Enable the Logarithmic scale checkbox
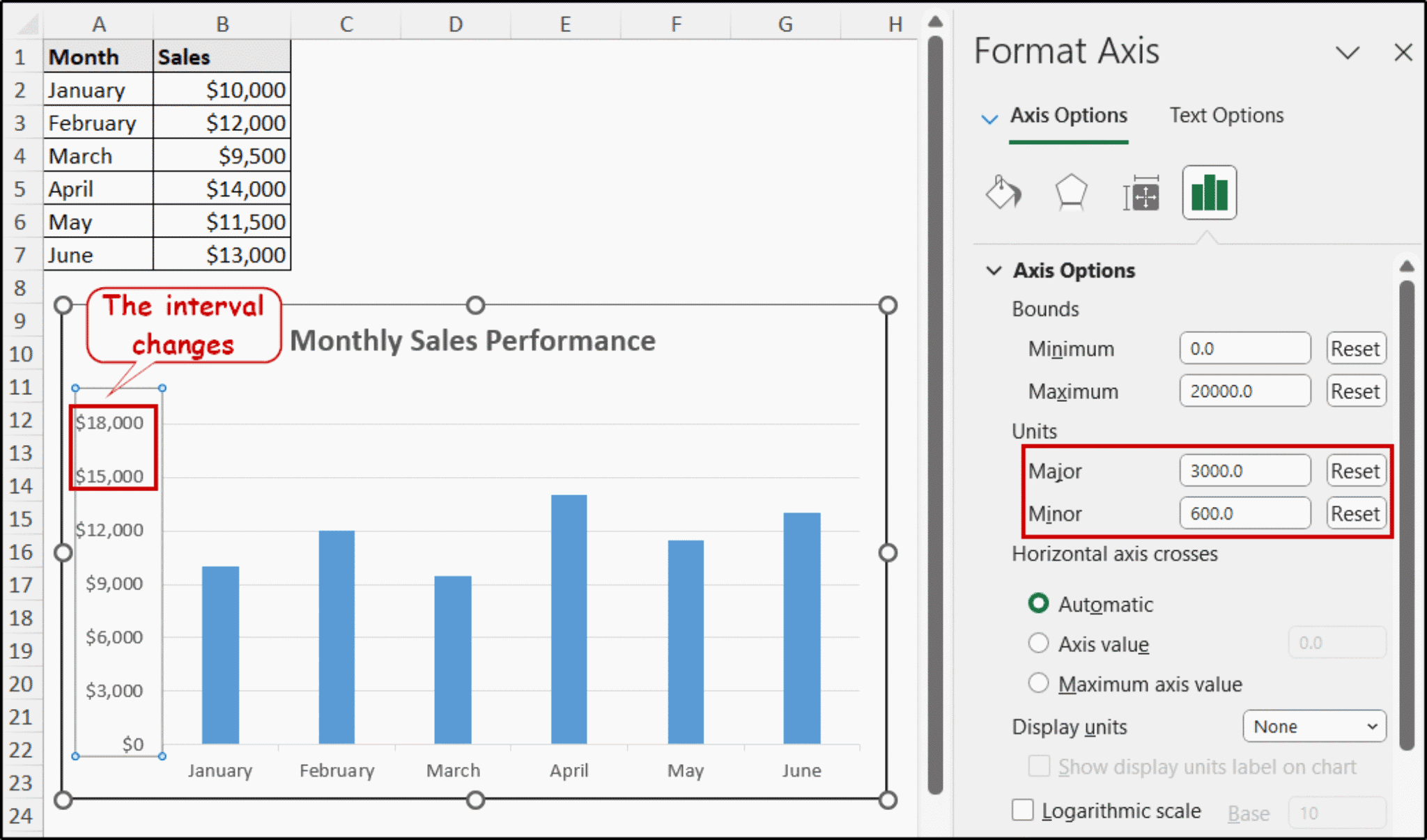 point(1022,810)
